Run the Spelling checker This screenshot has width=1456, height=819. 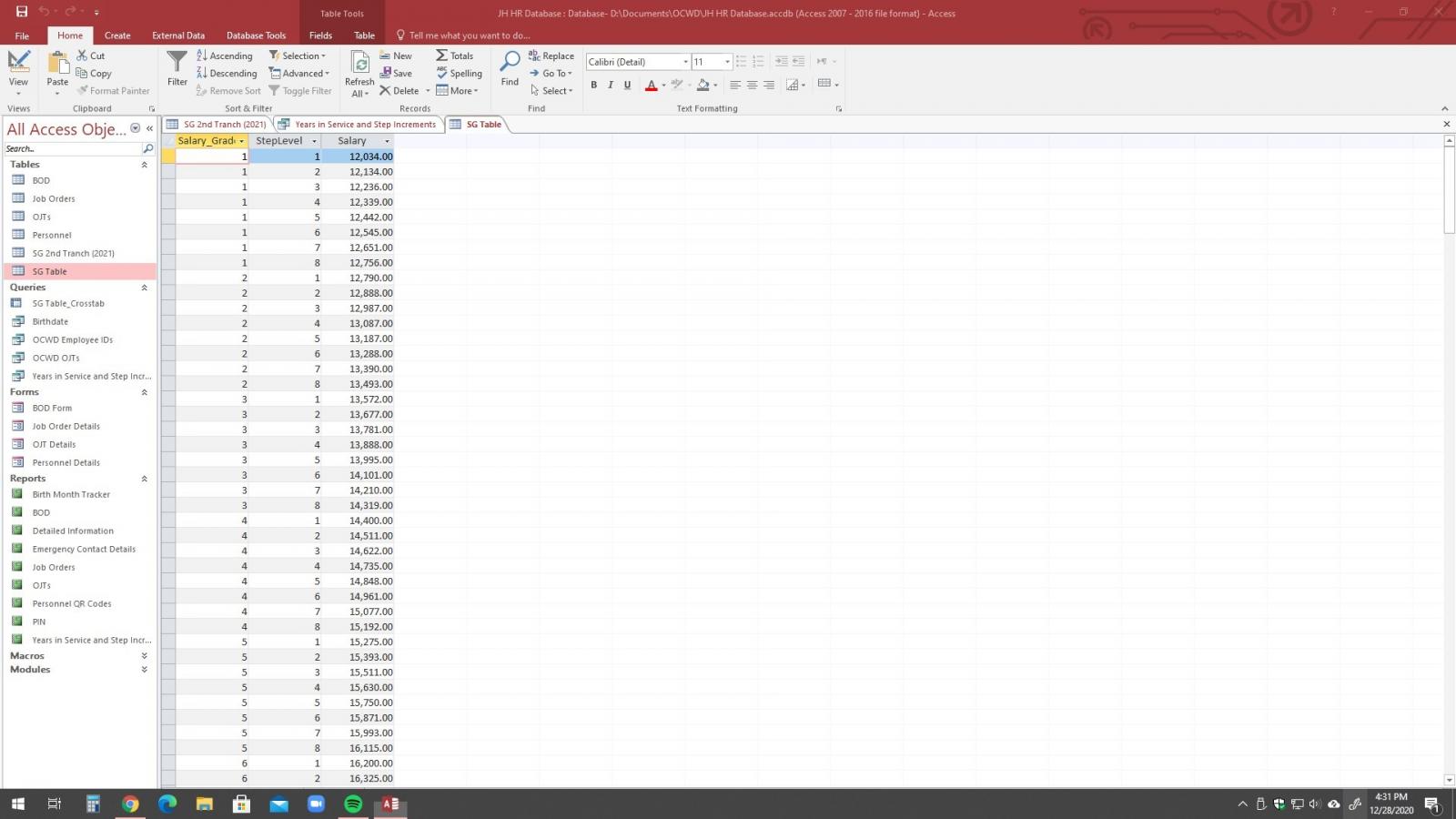click(460, 73)
